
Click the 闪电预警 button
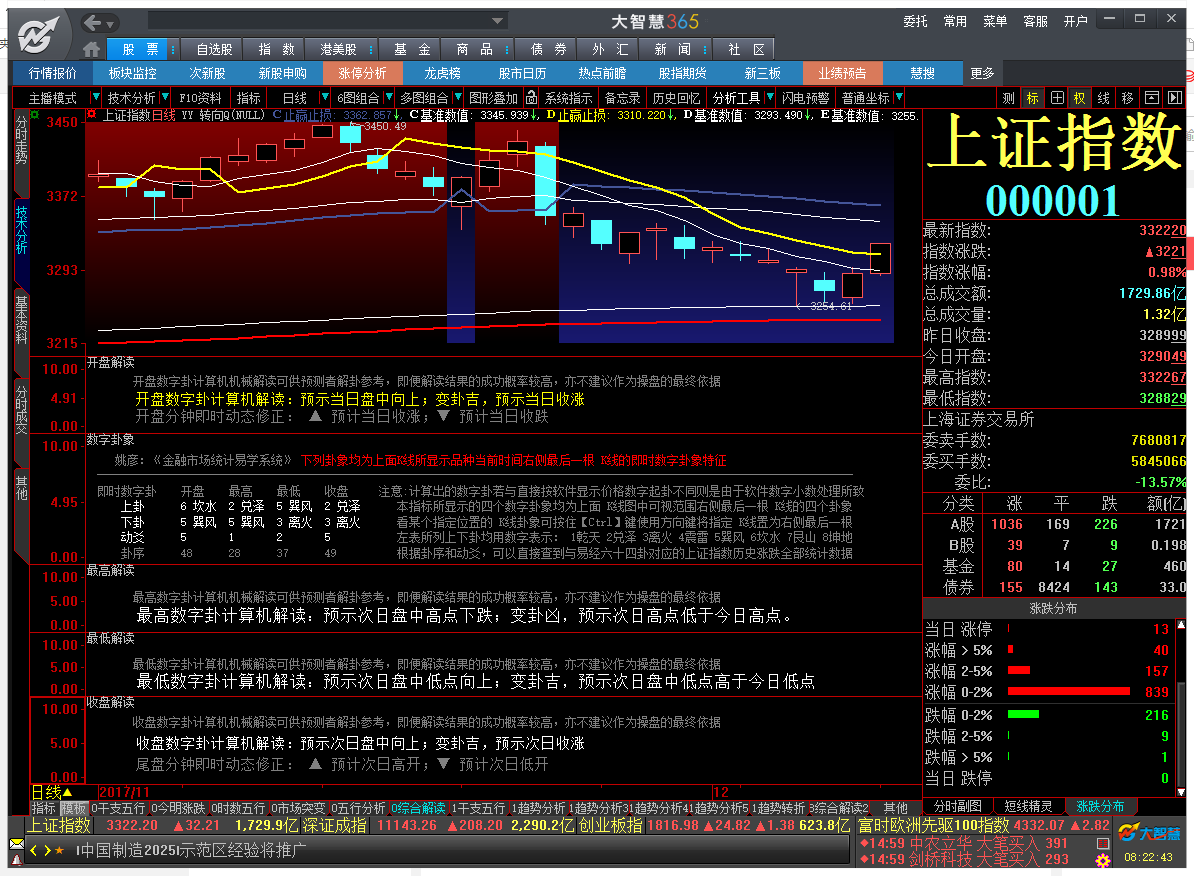click(x=806, y=98)
